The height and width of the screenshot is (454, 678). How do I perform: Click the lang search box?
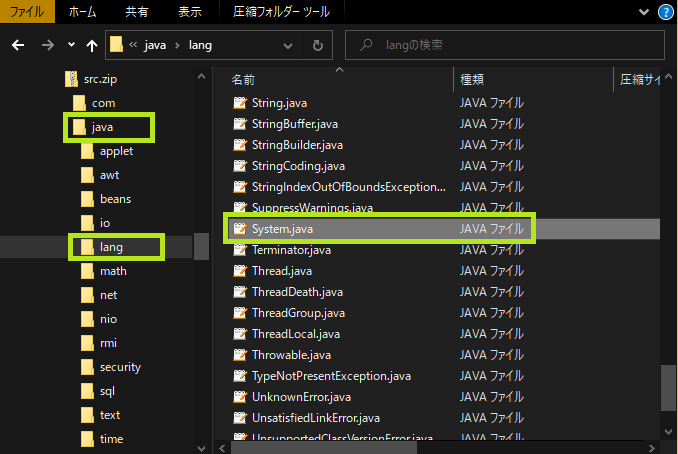click(505, 45)
